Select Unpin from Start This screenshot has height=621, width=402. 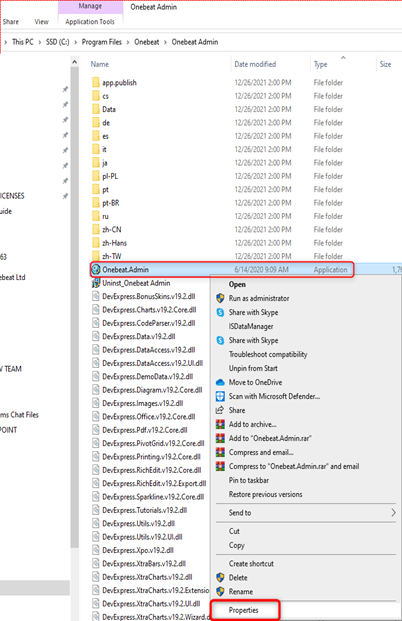click(253, 368)
